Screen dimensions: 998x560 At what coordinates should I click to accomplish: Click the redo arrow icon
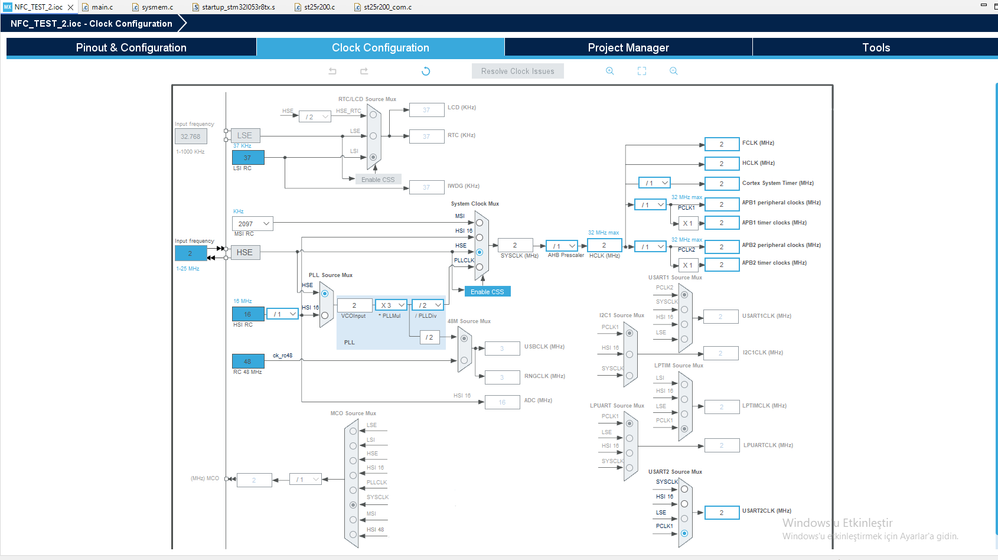pyautogui.click(x=363, y=71)
